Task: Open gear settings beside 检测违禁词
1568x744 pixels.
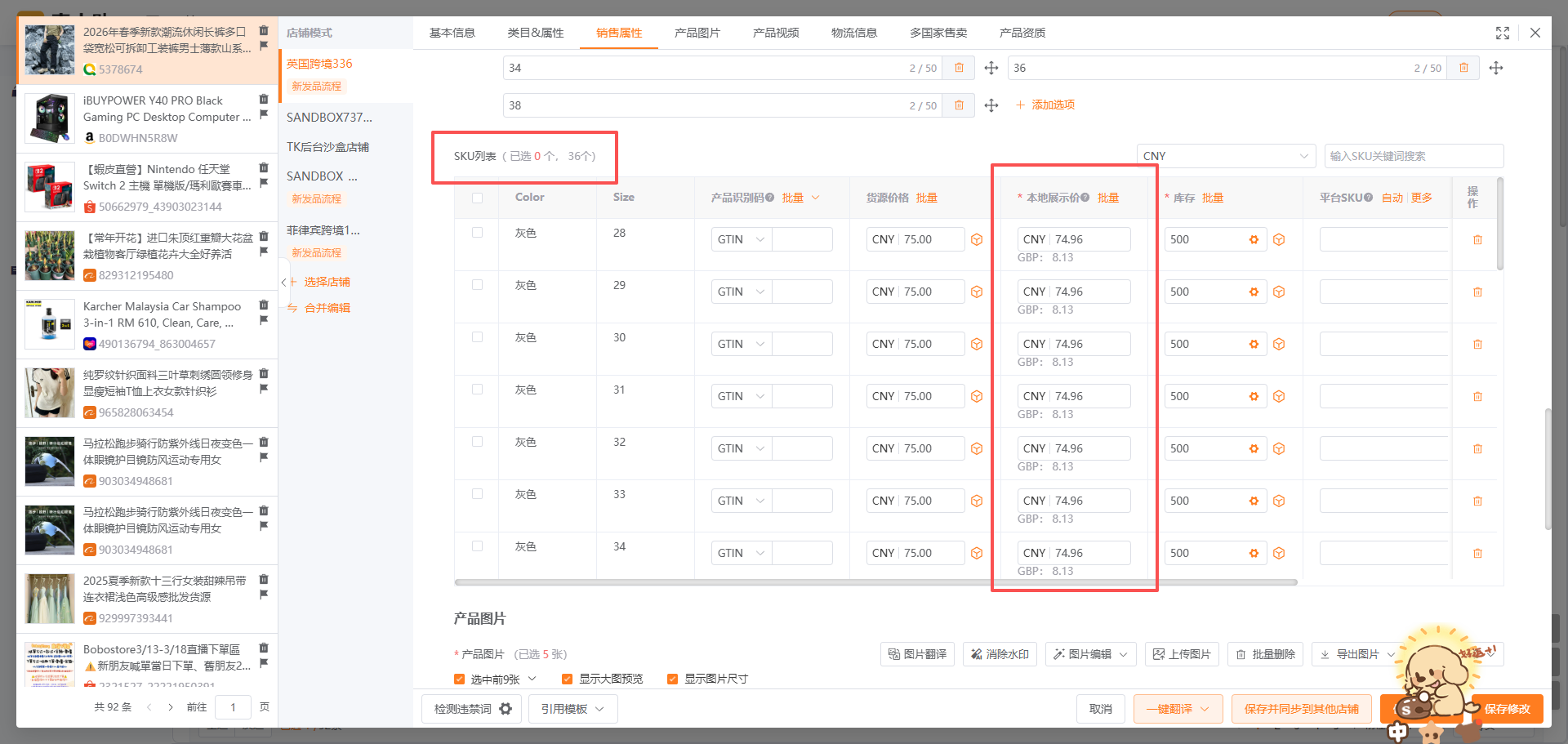Action: point(506,709)
